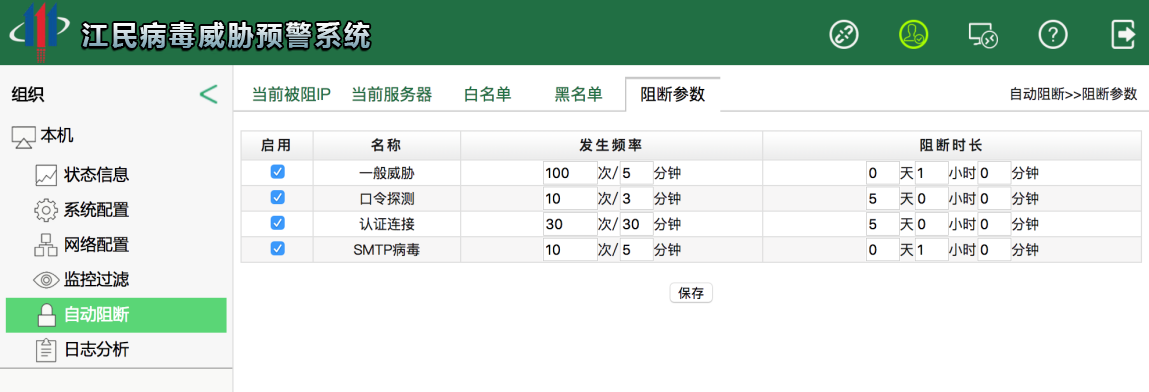Image resolution: width=1149 pixels, height=392 pixels.
Task: Toggle the 认证连接 enable checkbox
Action: pyautogui.click(x=277, y=223)
